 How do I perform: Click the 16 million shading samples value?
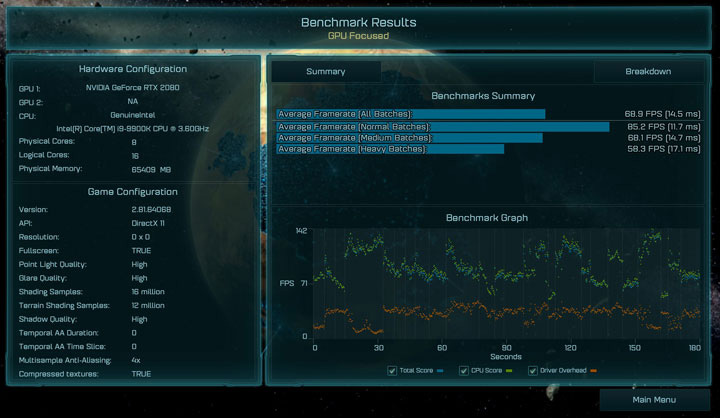(x=148, y=292)
